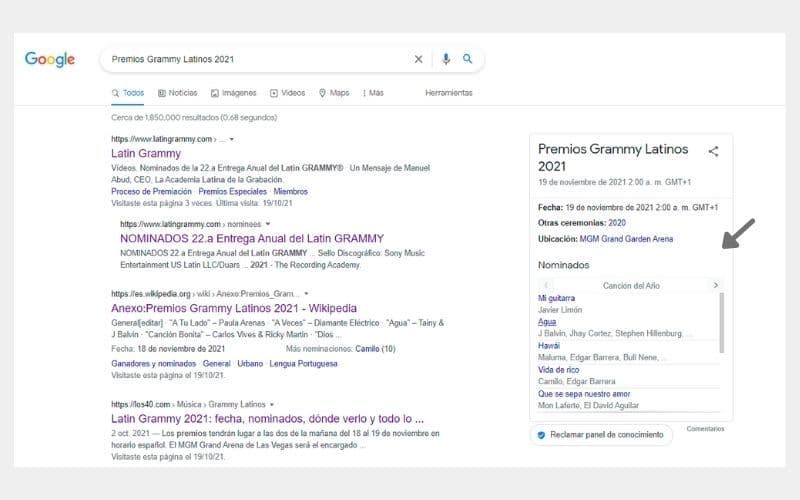The width and height of the screenshot is (800, 500).
Task: Click Reclamar panel de conocimiento button
Action: [x=601, y=435]
